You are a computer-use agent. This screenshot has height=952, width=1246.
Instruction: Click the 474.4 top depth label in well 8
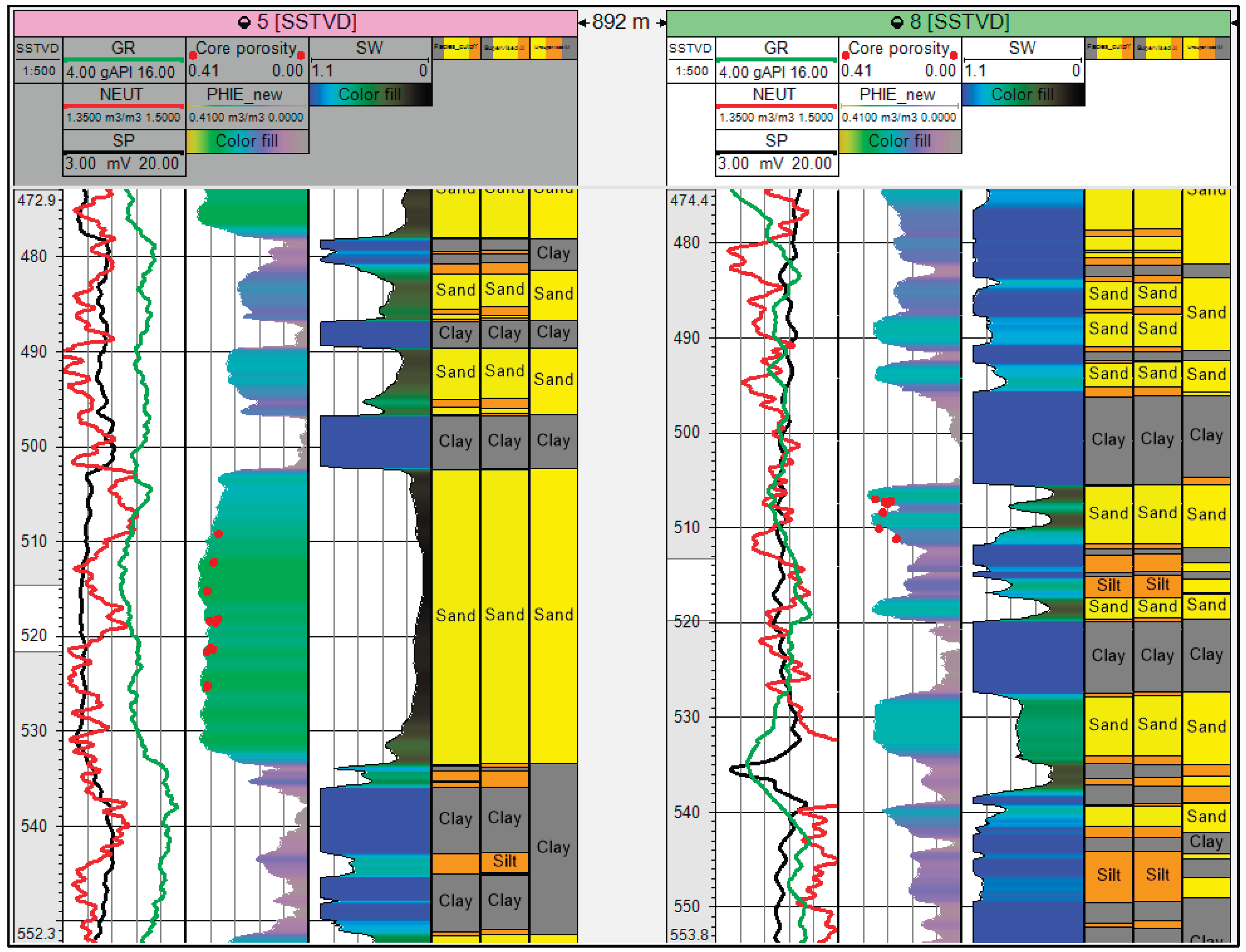[689, 201]
